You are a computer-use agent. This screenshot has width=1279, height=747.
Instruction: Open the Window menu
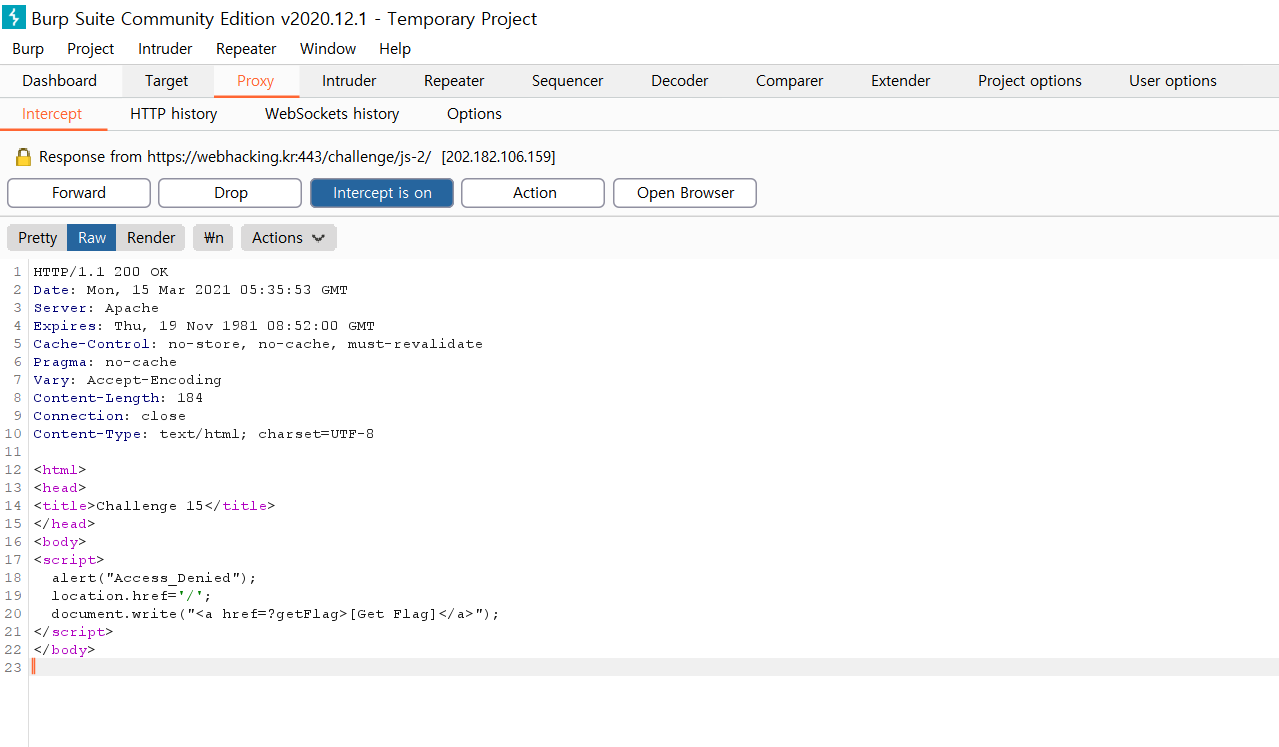328,48
